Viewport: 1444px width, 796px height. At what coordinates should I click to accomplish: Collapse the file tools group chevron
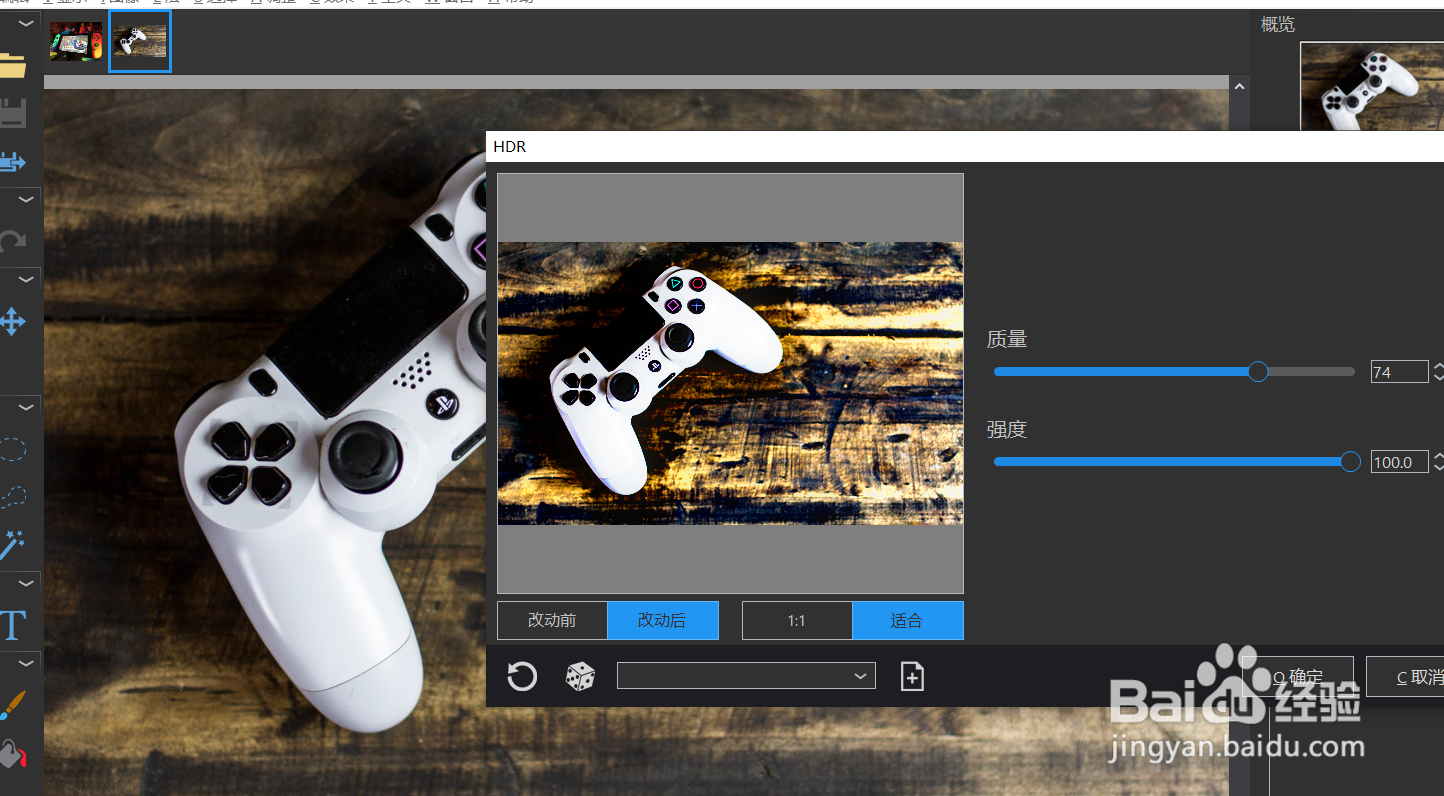(26, 23)
